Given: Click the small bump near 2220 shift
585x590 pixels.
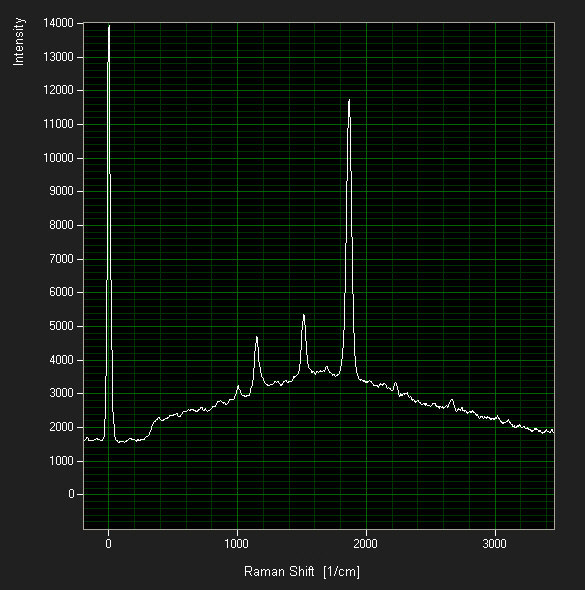Looking at the screenshot, I should coord(395,383).
